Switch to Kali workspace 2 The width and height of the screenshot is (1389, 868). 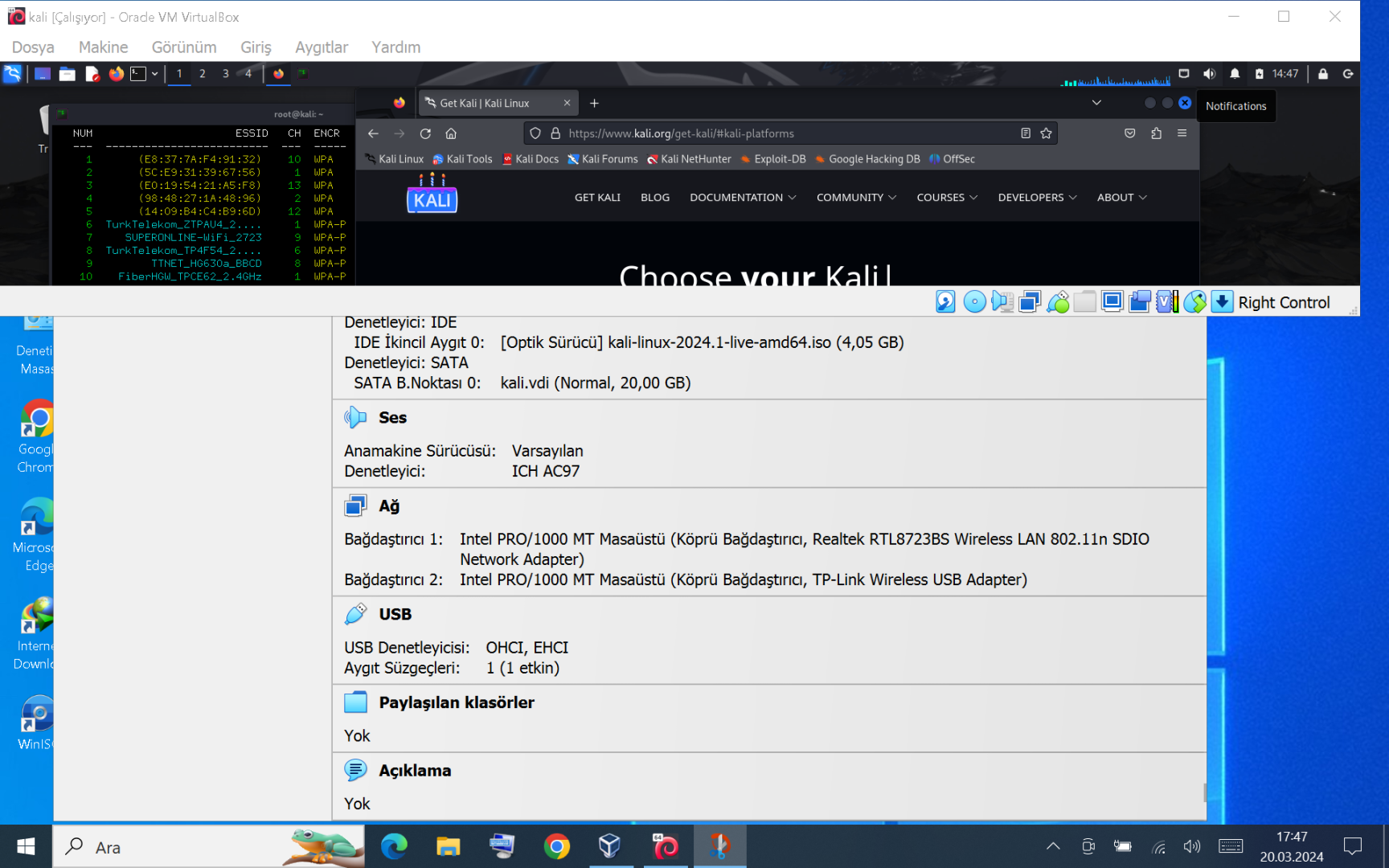point(203,74)
